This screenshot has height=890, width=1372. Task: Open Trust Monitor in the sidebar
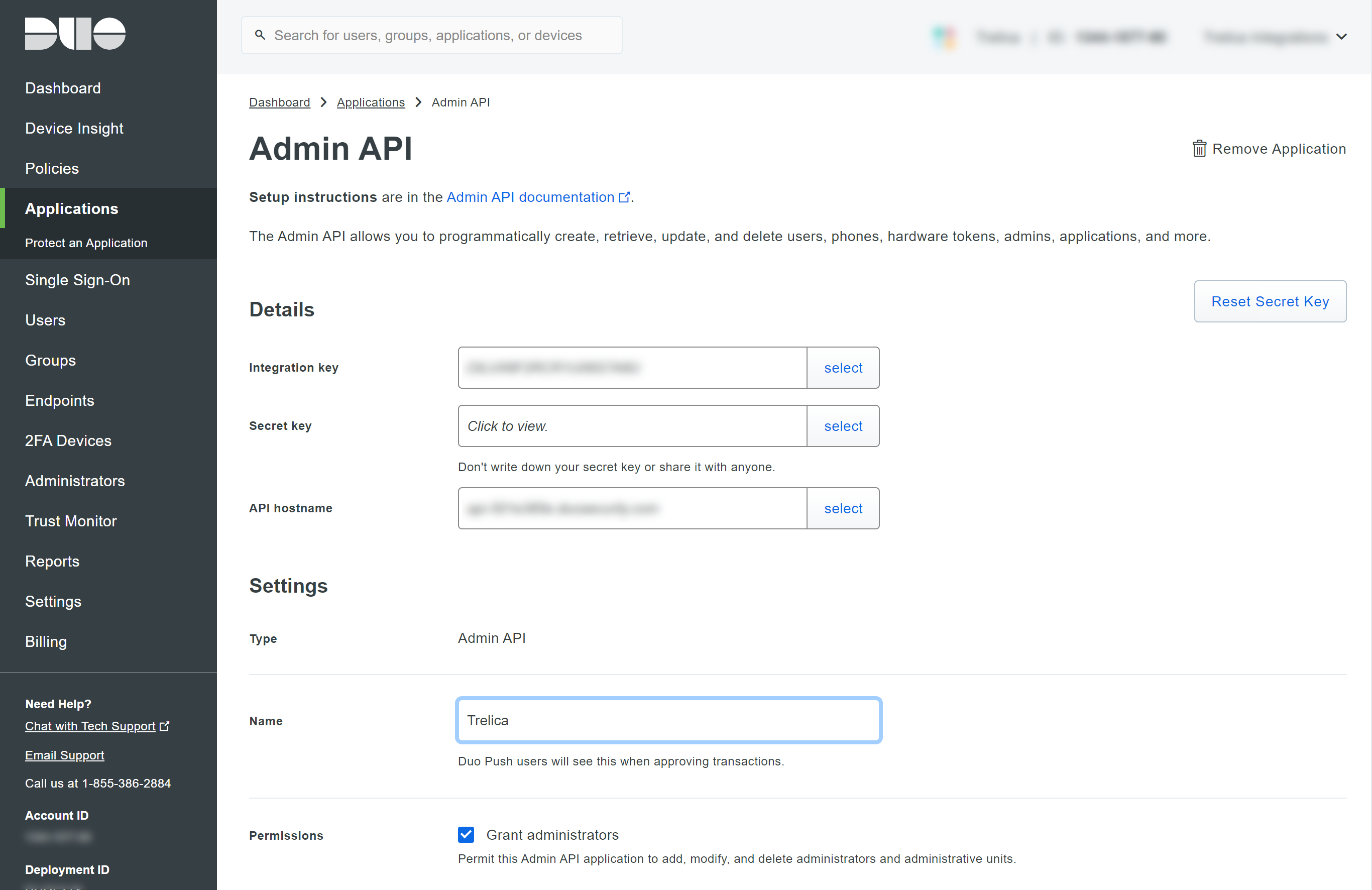click(x=70, y=521)
